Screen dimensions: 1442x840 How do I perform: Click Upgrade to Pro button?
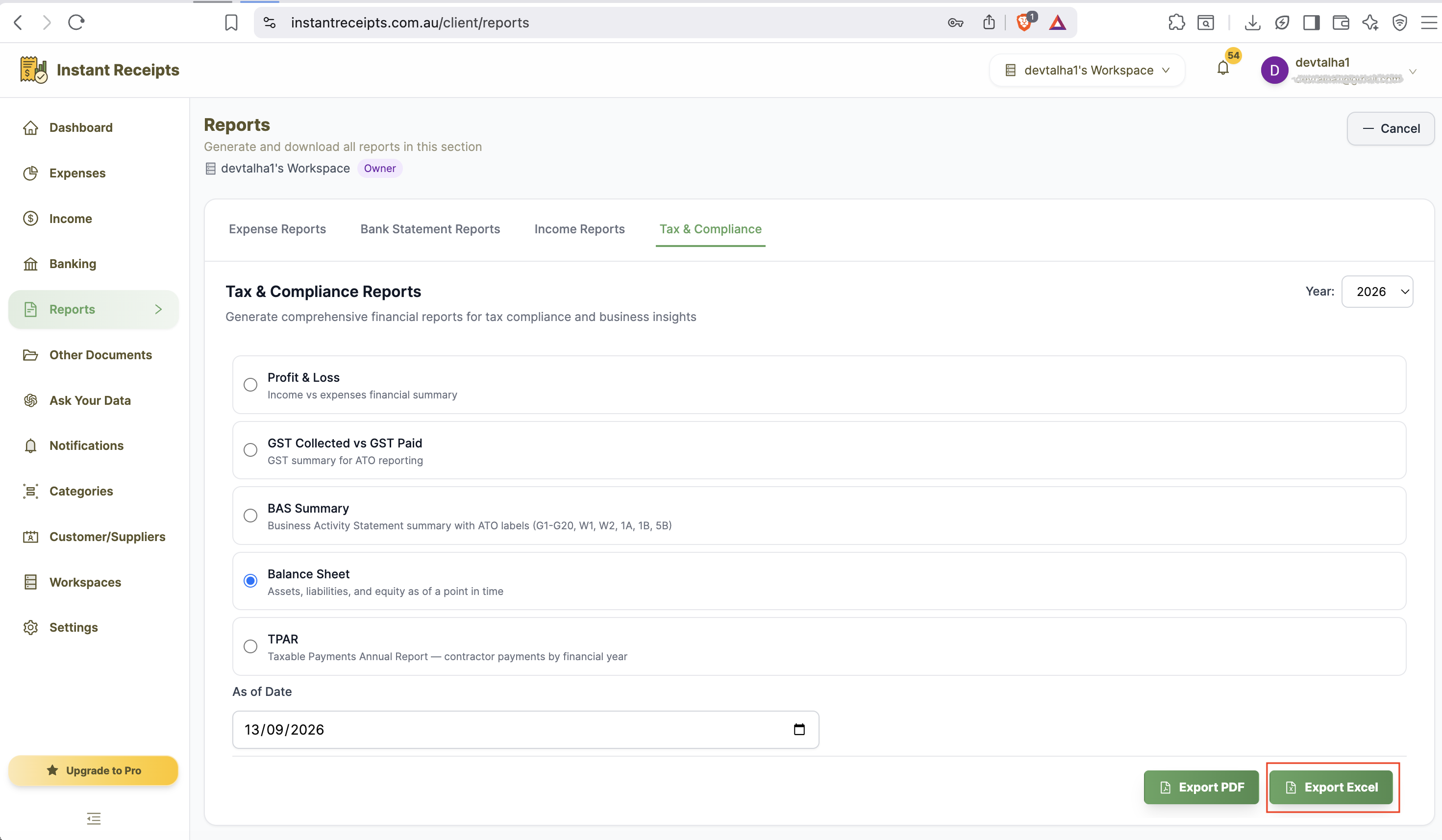click(94, 770)
